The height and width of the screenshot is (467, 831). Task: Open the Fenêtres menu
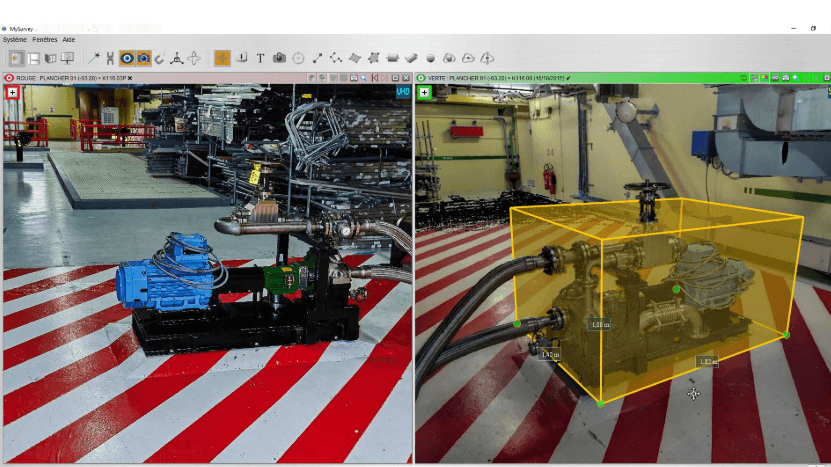45,40
